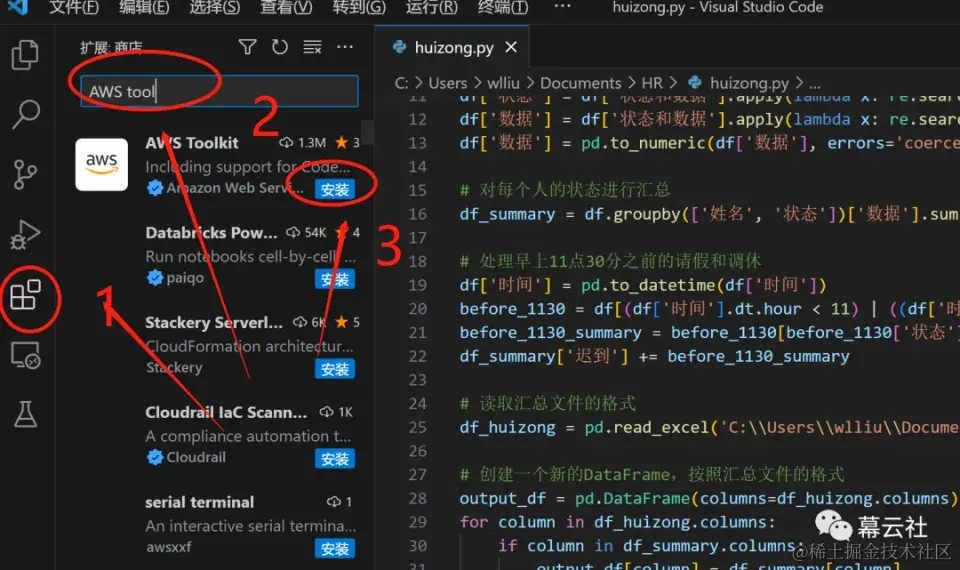
Task: Open the Remote Explorer view
Action: tap(26, 355)
